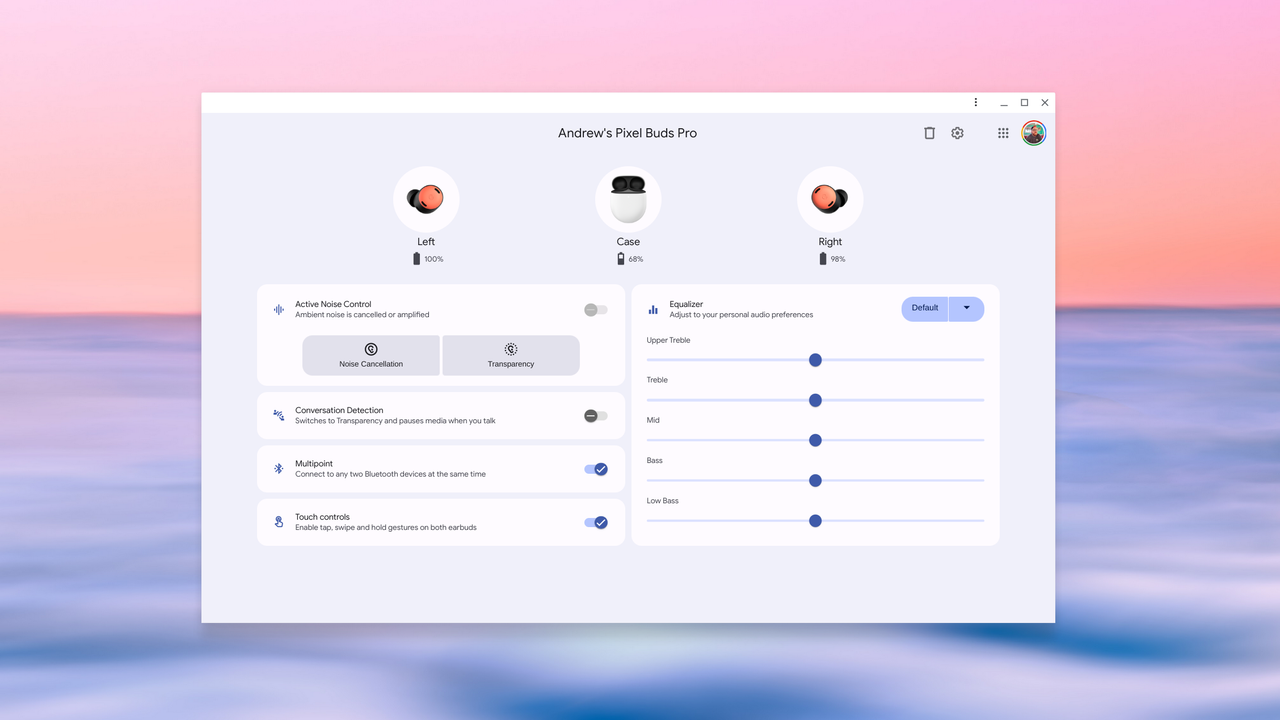Image resolution: width=1280 pixels, height=720 pixels.
Task: Turn off Touch controls toggle
Action: point(596,522)
